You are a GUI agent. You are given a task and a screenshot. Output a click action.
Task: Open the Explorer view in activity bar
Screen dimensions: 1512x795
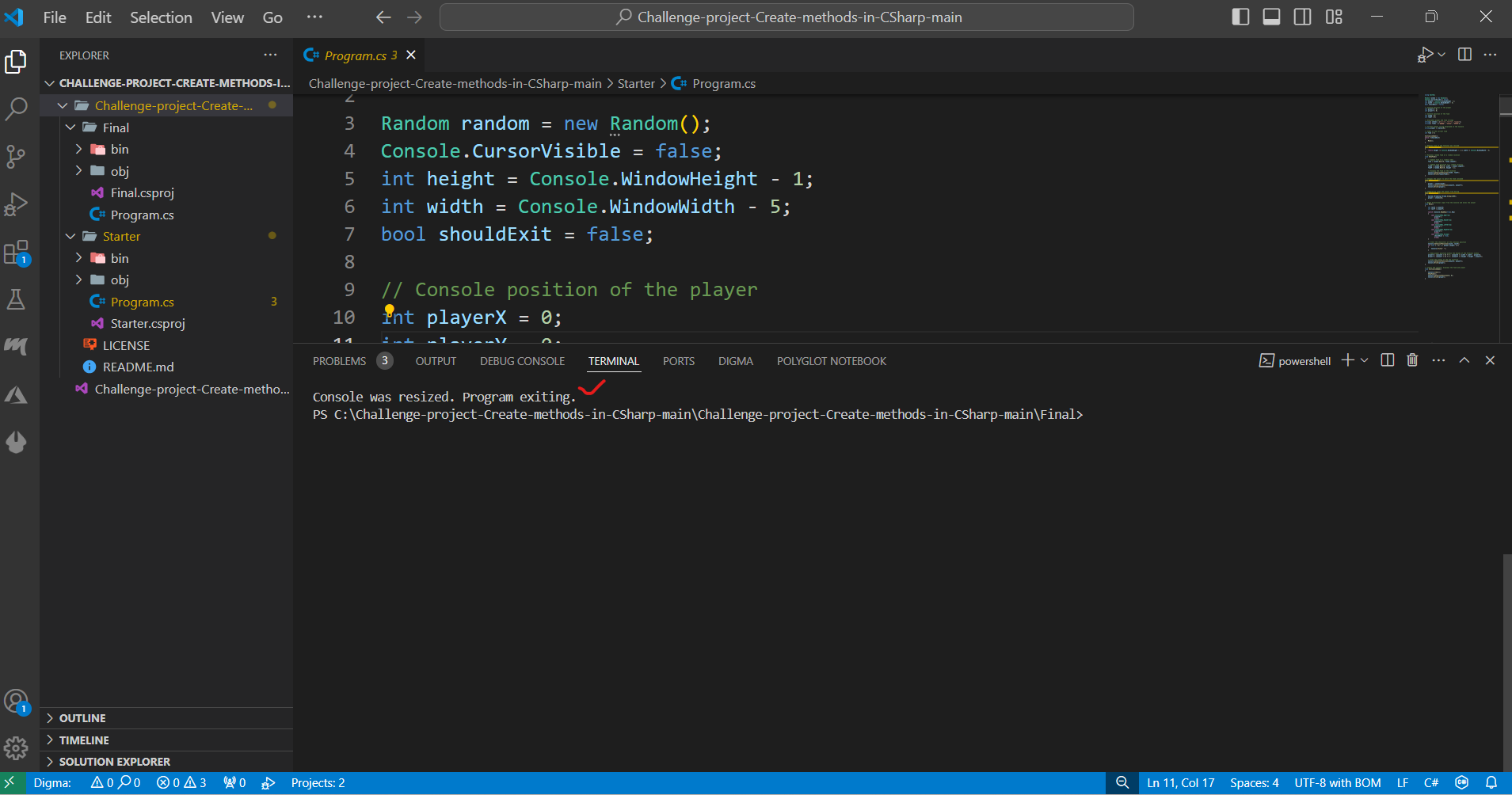[x=16, y=61]
